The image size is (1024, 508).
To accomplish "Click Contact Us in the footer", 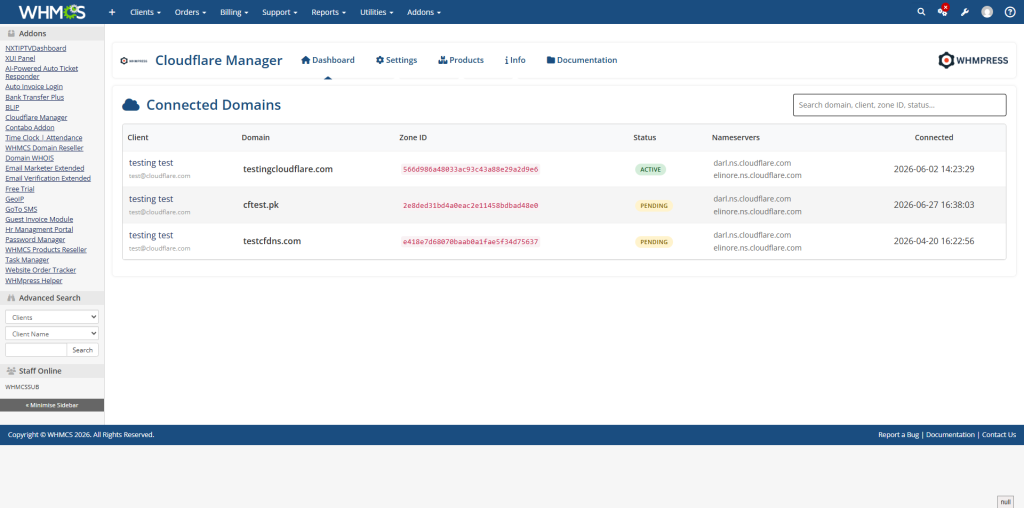I will point(999,435).
